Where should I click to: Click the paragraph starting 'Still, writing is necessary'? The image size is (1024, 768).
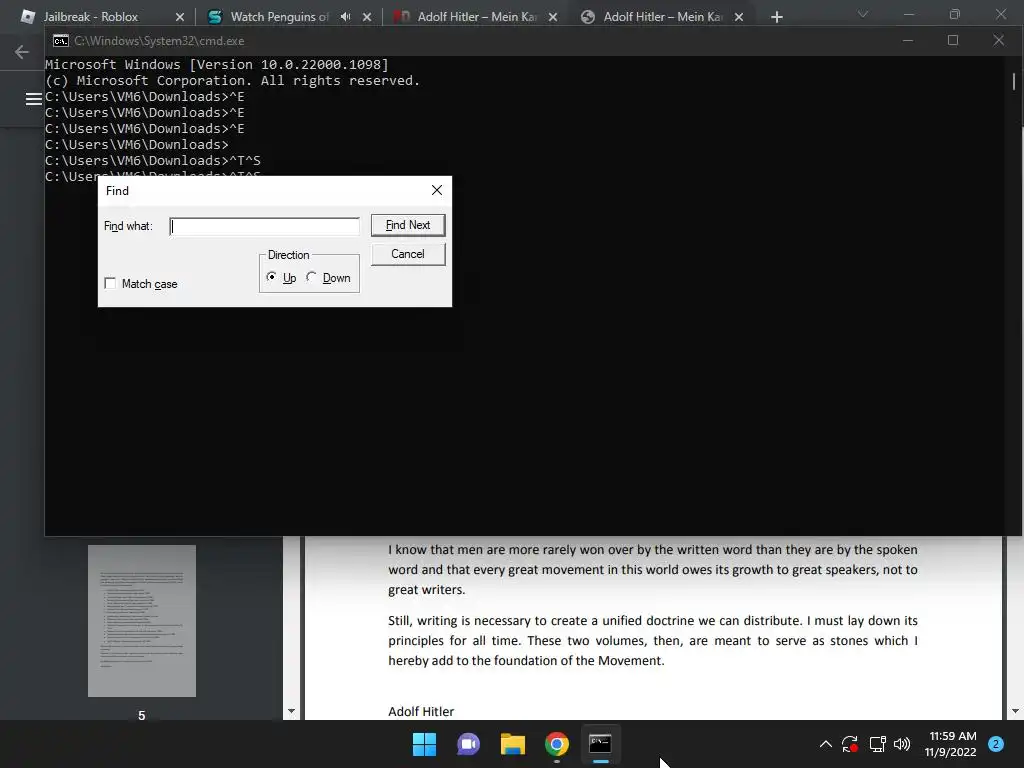tap(652, 641)
